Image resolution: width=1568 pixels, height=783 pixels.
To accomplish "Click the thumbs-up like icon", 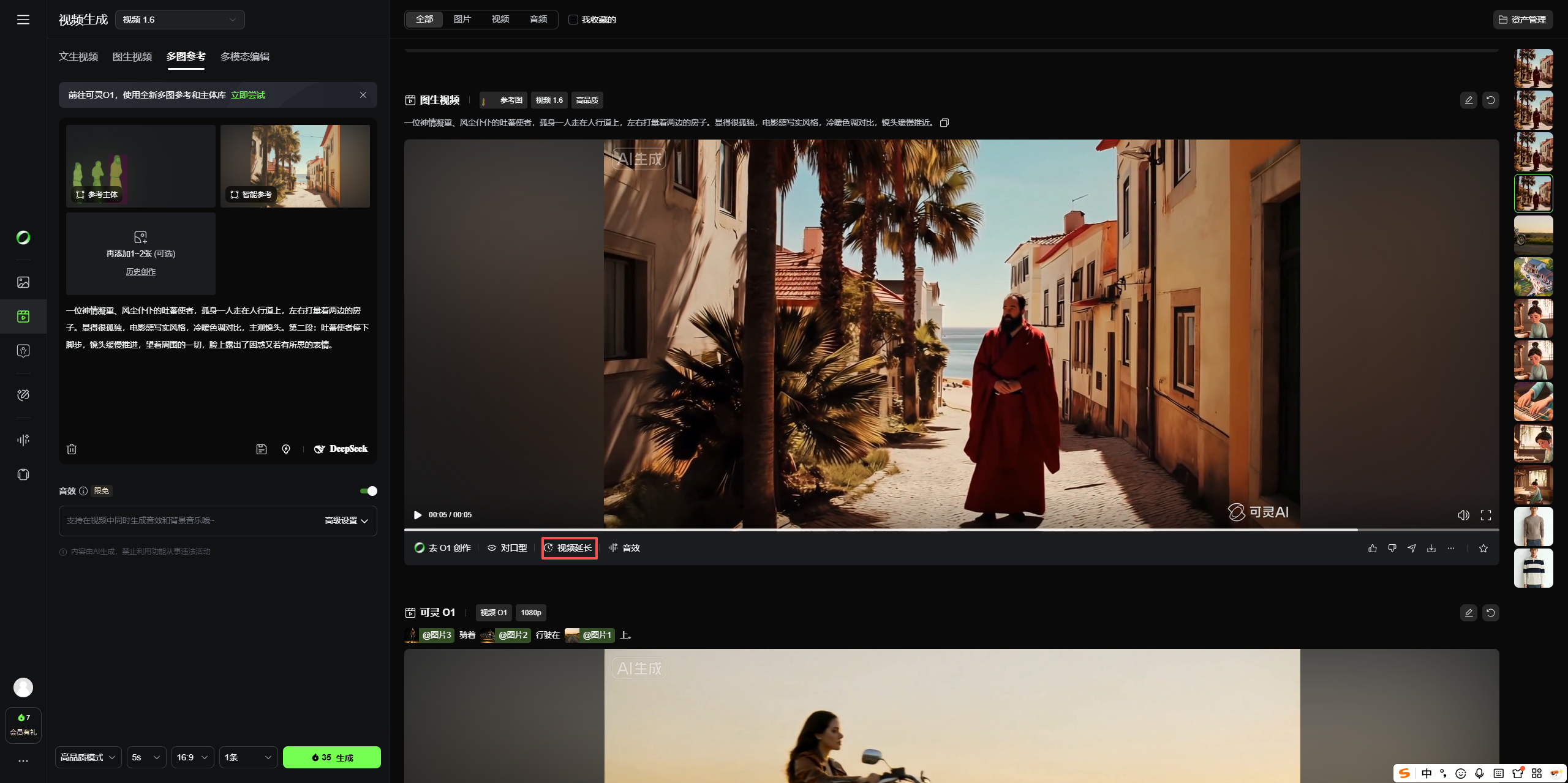I will 1372,548.
